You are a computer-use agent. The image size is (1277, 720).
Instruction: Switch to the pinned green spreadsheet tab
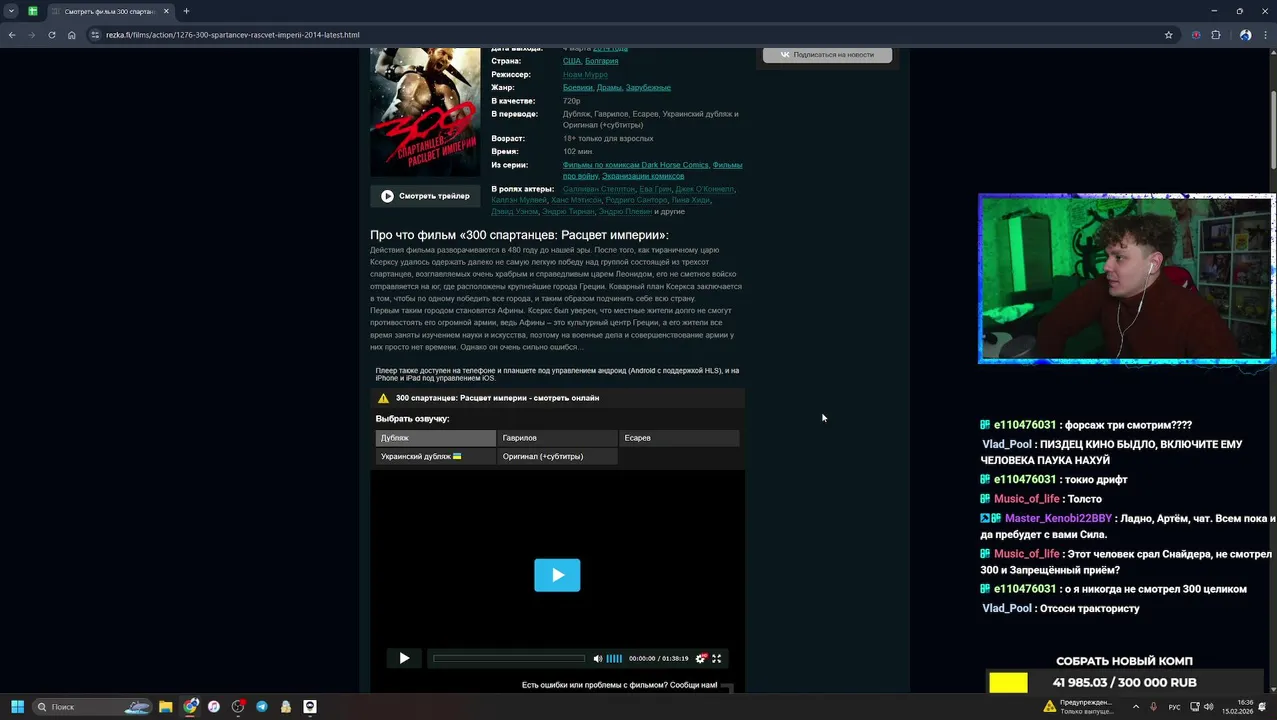click(x=33, y=11)
